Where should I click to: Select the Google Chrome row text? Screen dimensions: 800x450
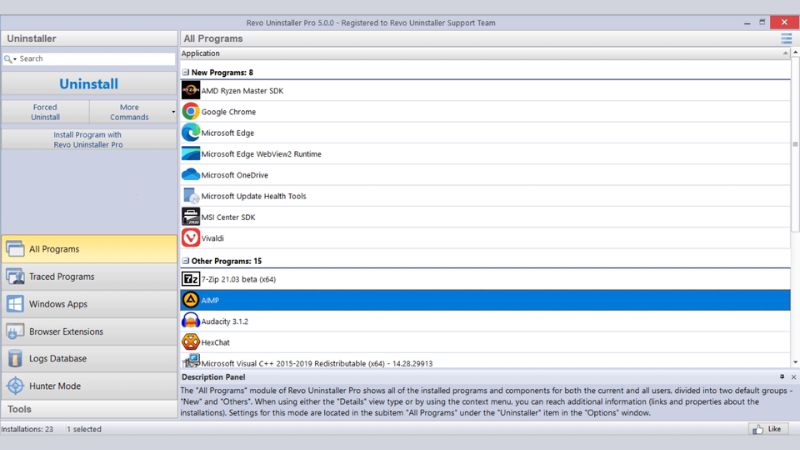(229, 112)
